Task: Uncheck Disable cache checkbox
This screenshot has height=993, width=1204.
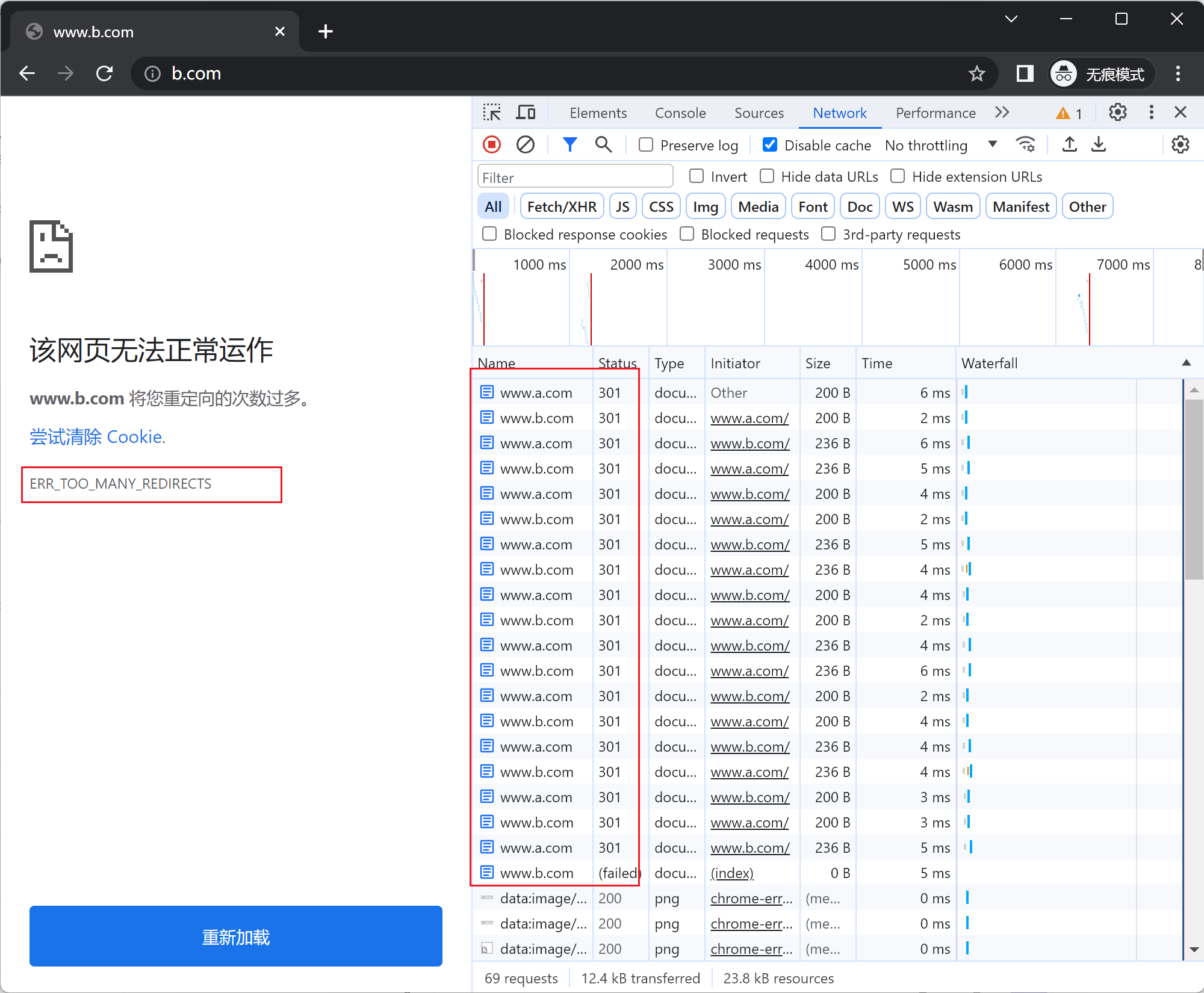Action: pos(769,145)
